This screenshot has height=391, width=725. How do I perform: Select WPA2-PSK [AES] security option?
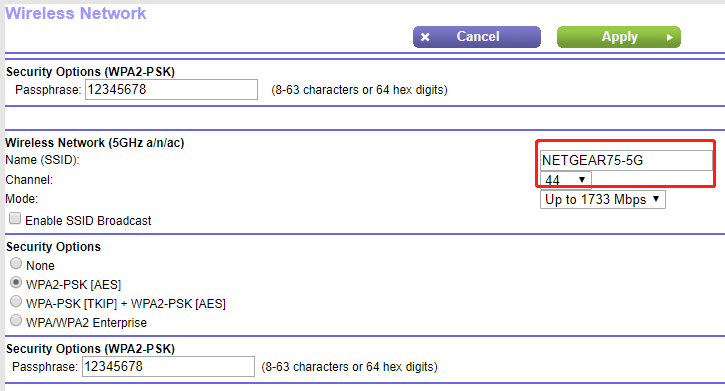coord(16,282)
